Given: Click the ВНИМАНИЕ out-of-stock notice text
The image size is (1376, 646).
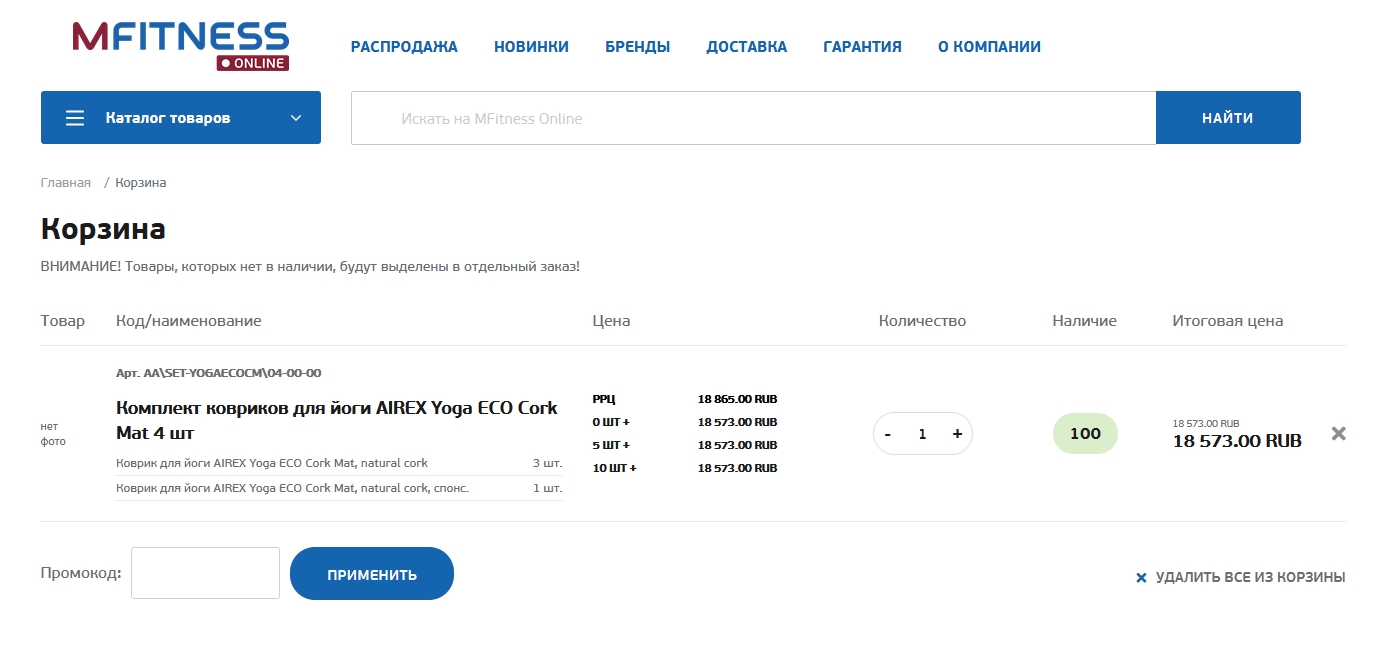Looking at the screenshot, I should (310, 267).
